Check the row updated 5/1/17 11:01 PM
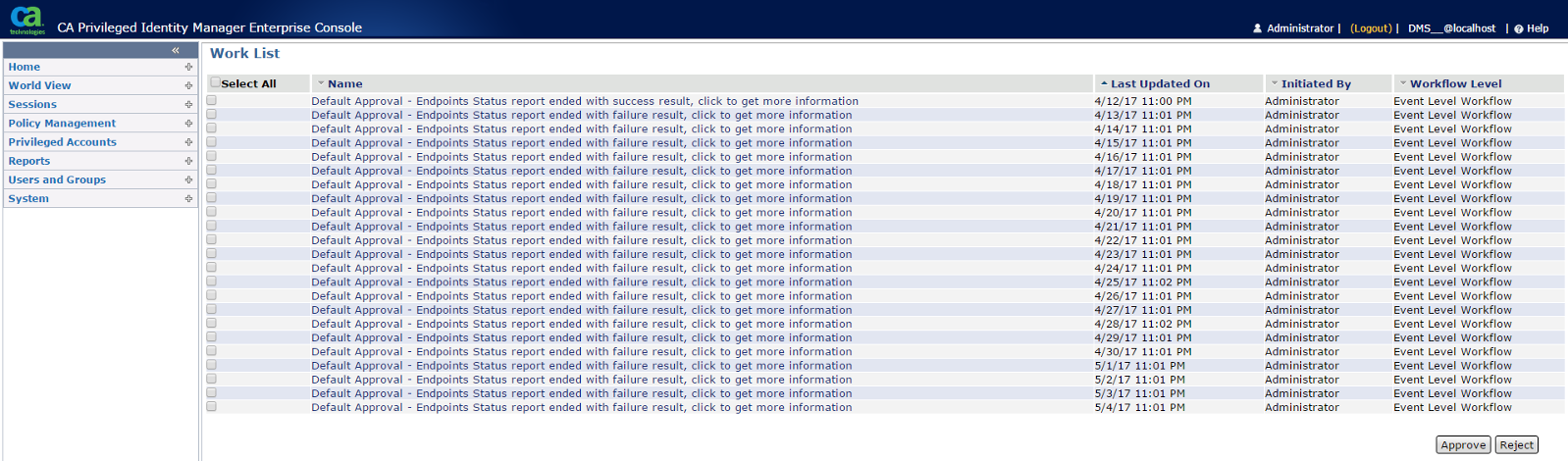The height and width of the screenshot is (461, 1568). [211, 365]
